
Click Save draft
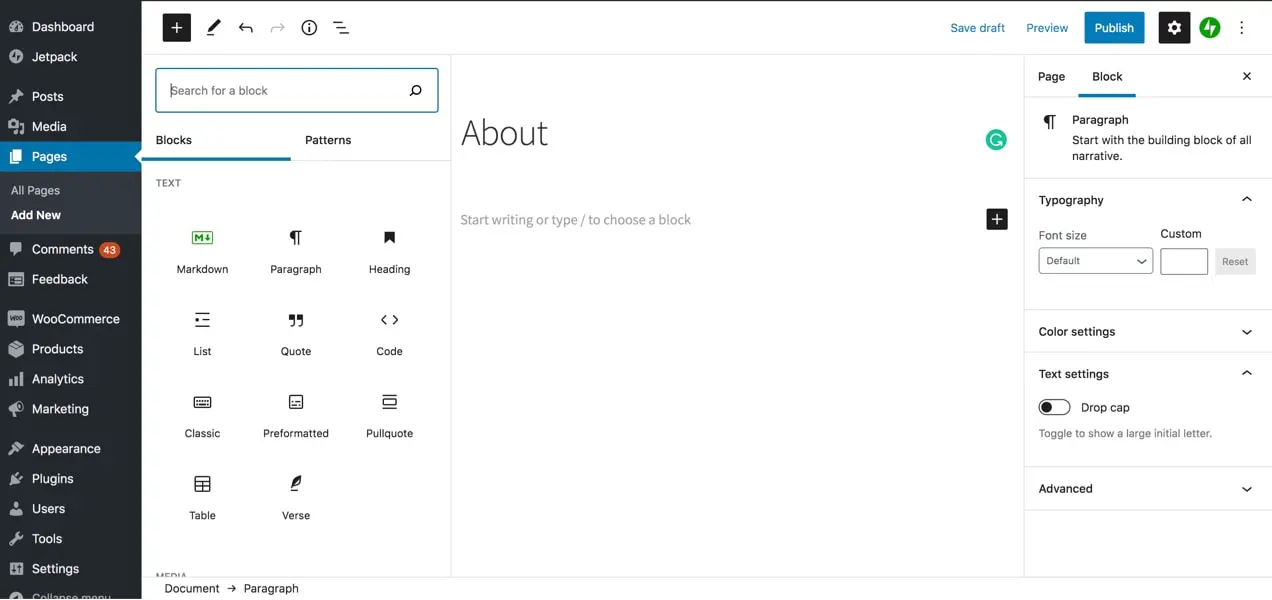977,28
